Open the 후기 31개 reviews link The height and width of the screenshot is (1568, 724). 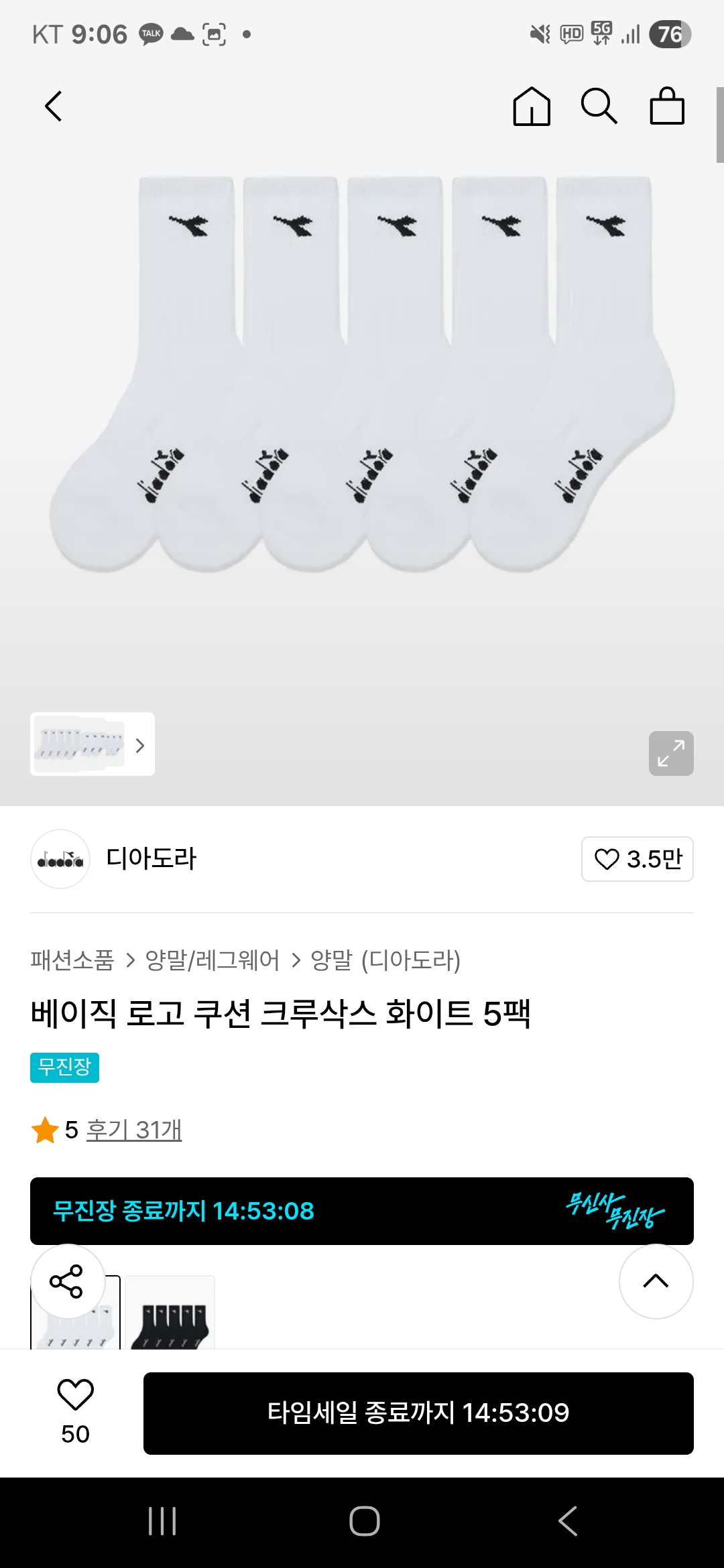pos(134,1130)
